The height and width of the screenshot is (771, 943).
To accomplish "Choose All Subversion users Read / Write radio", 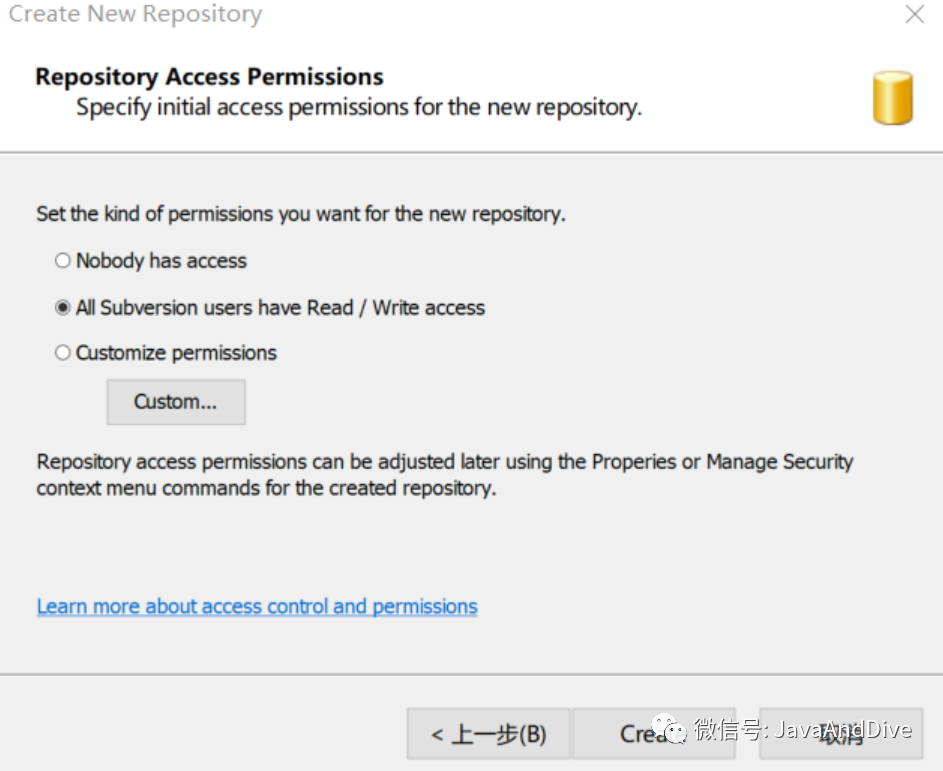I will pyautogui.click(x=63, y=308).
